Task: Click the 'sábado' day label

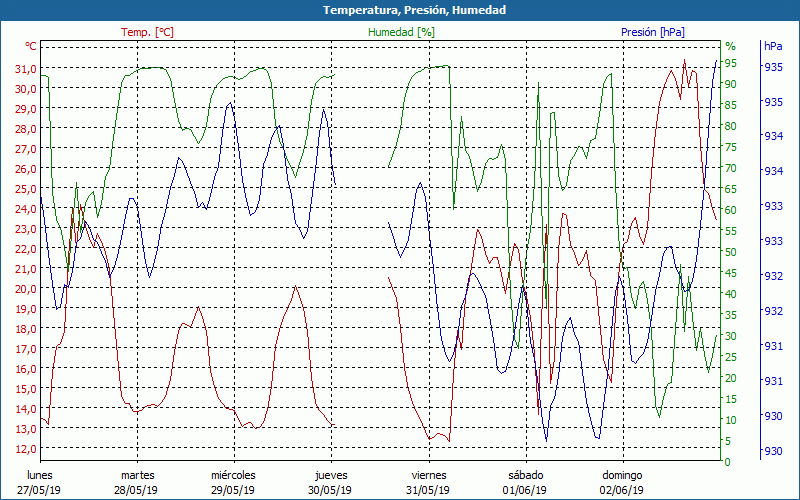Action: click(526, 475)
